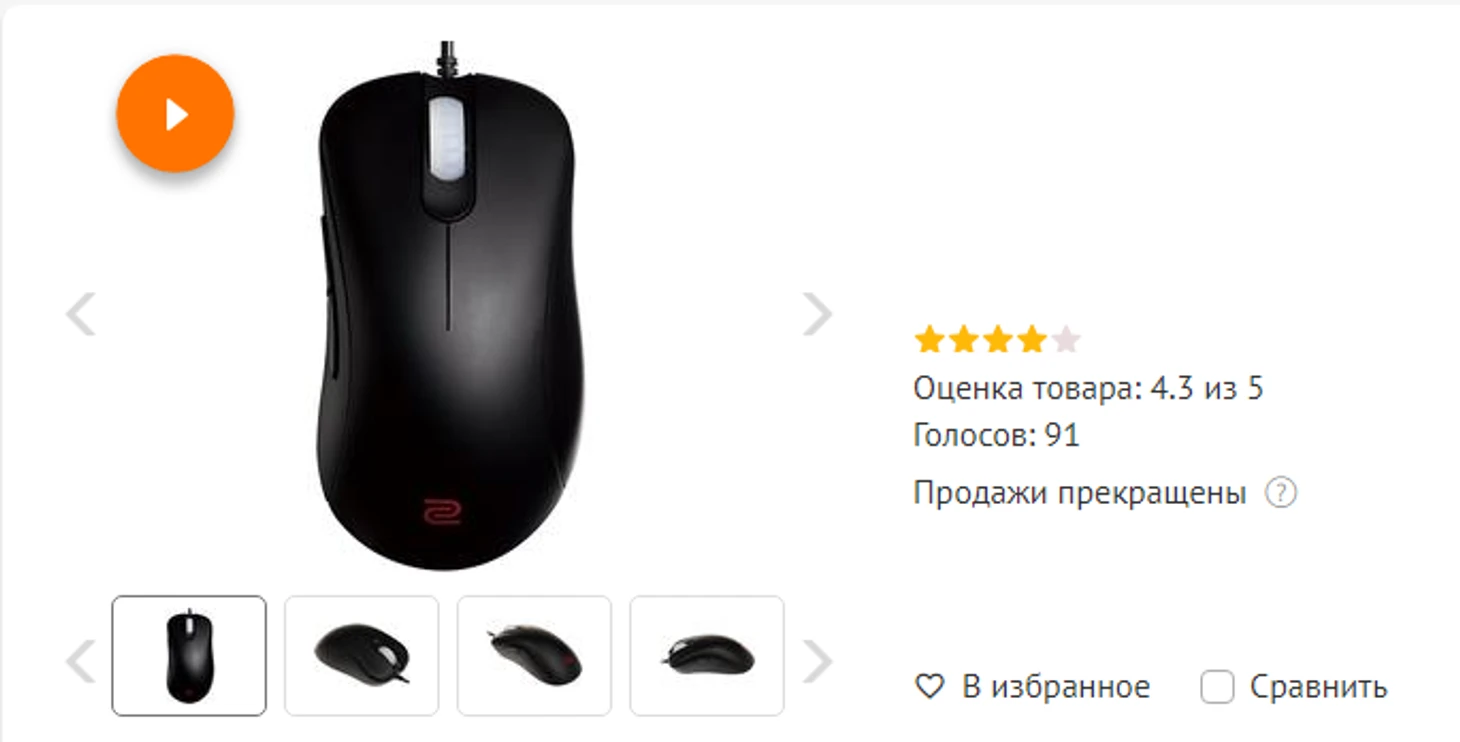Tick the Сравнить checkbox
Image resolution: width=1460 pixels, height=742 pixels.
pyautogui.click(x=1217, y=687)
